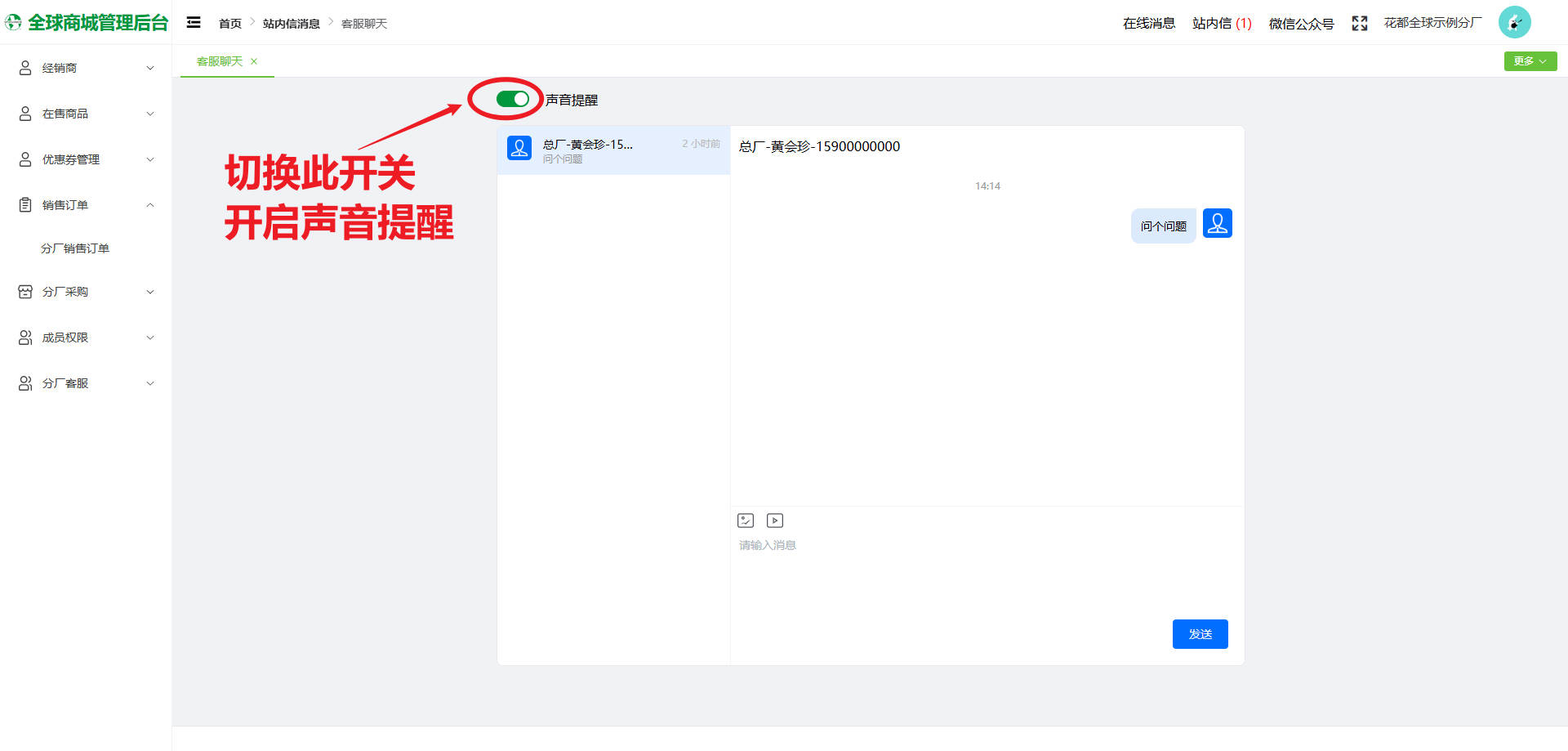Screen dimensions: 1568x751
Task: Click the video message icon above the input box
Action: [x=774, y=520]
